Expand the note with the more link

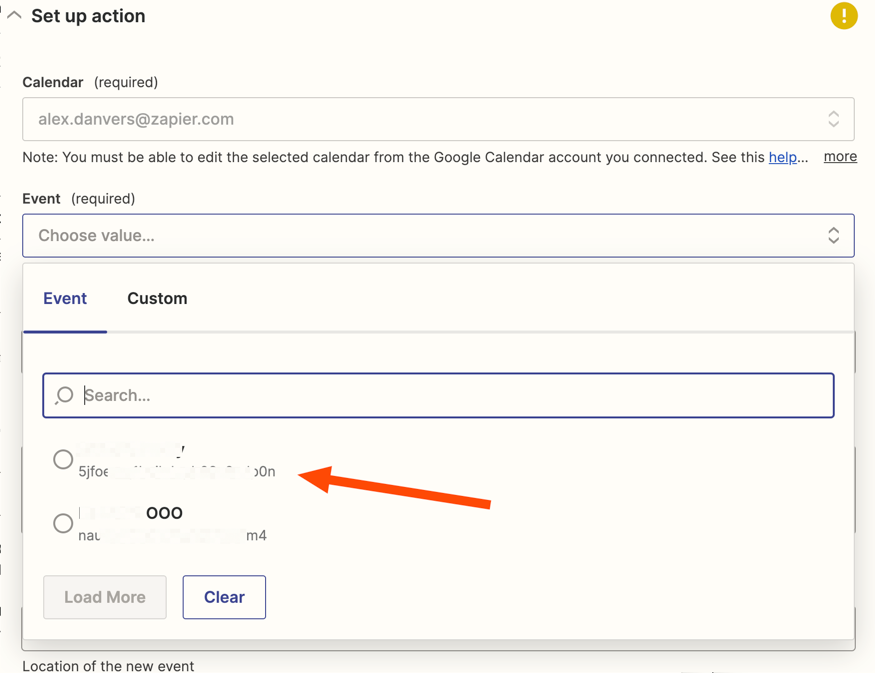(840, 157)
